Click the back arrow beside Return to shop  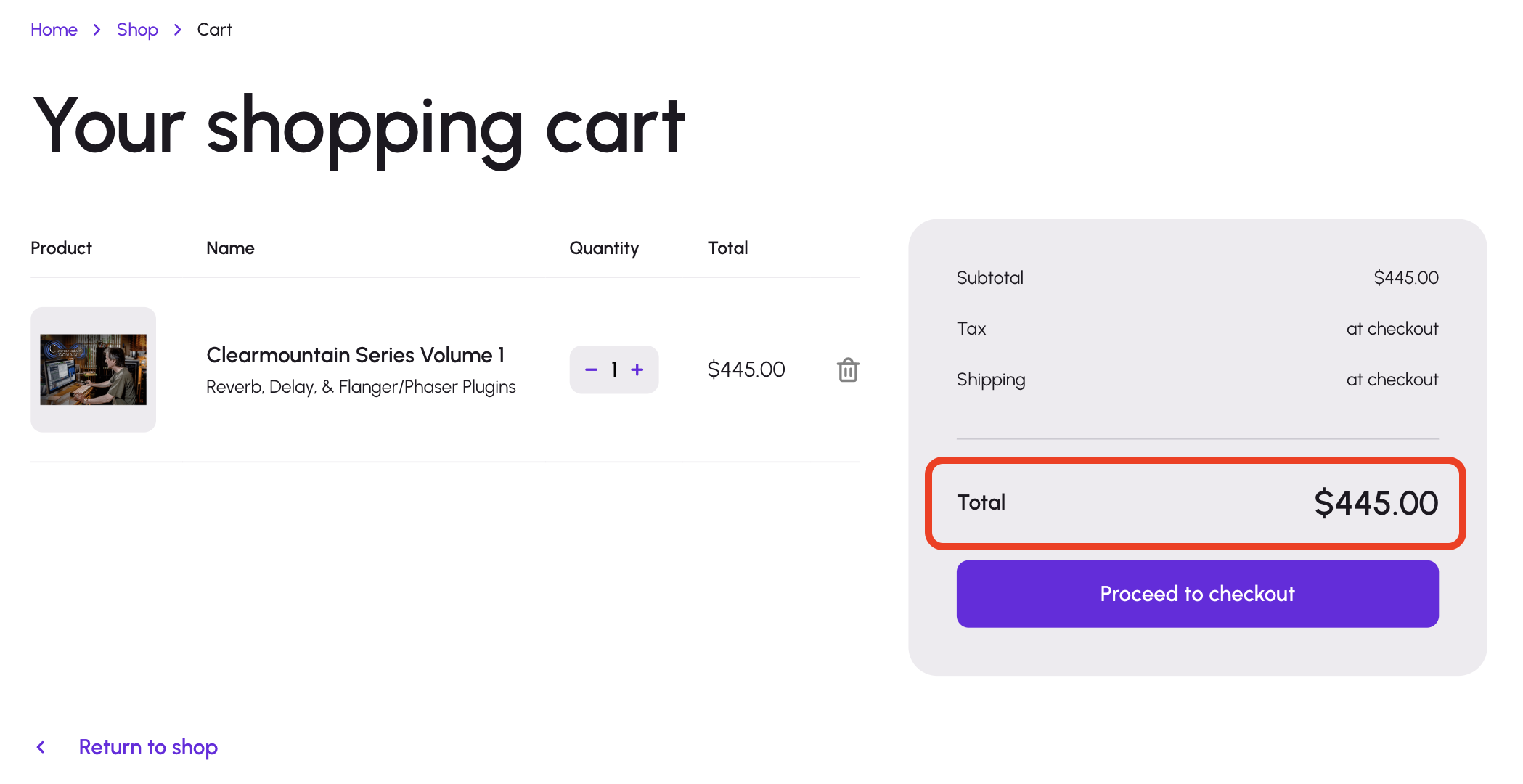[41, 747]
